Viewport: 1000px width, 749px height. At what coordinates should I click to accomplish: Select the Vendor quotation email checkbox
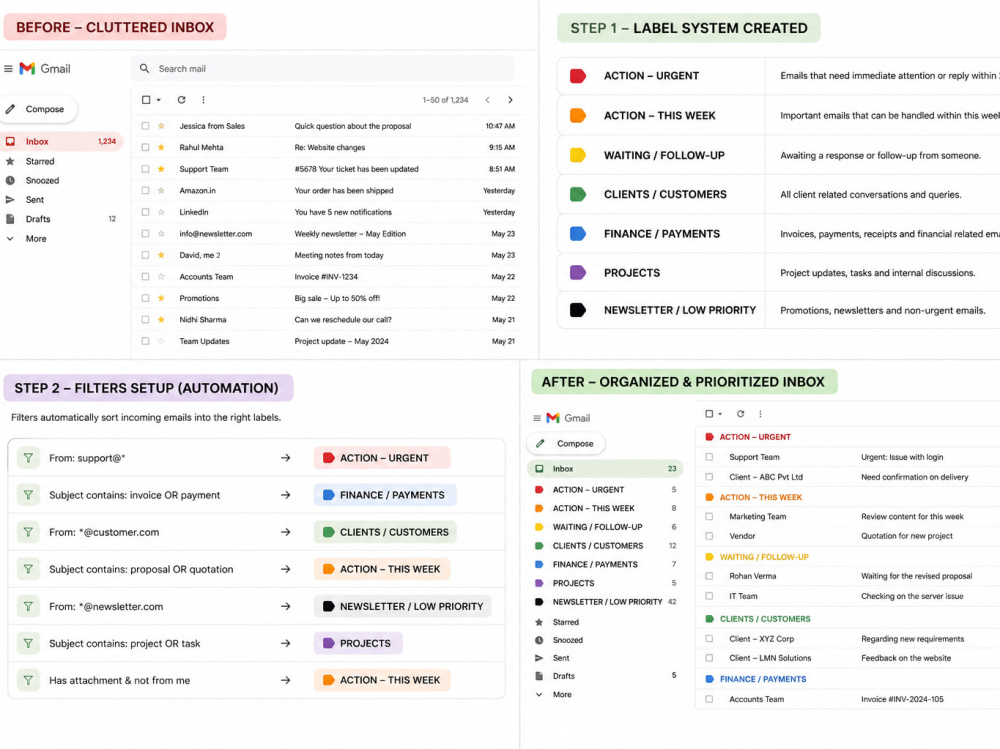point(709,536)
